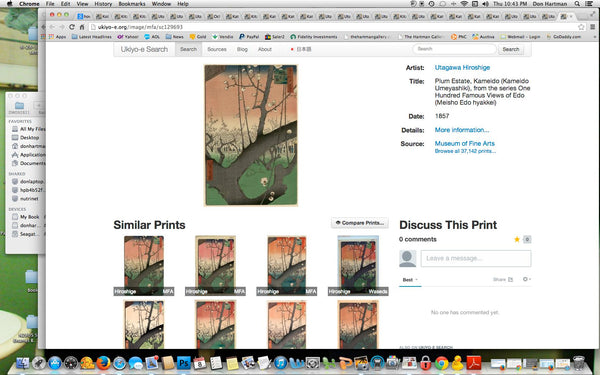Open the Chrome hamburger menu icon

click(x=592, y=27)
